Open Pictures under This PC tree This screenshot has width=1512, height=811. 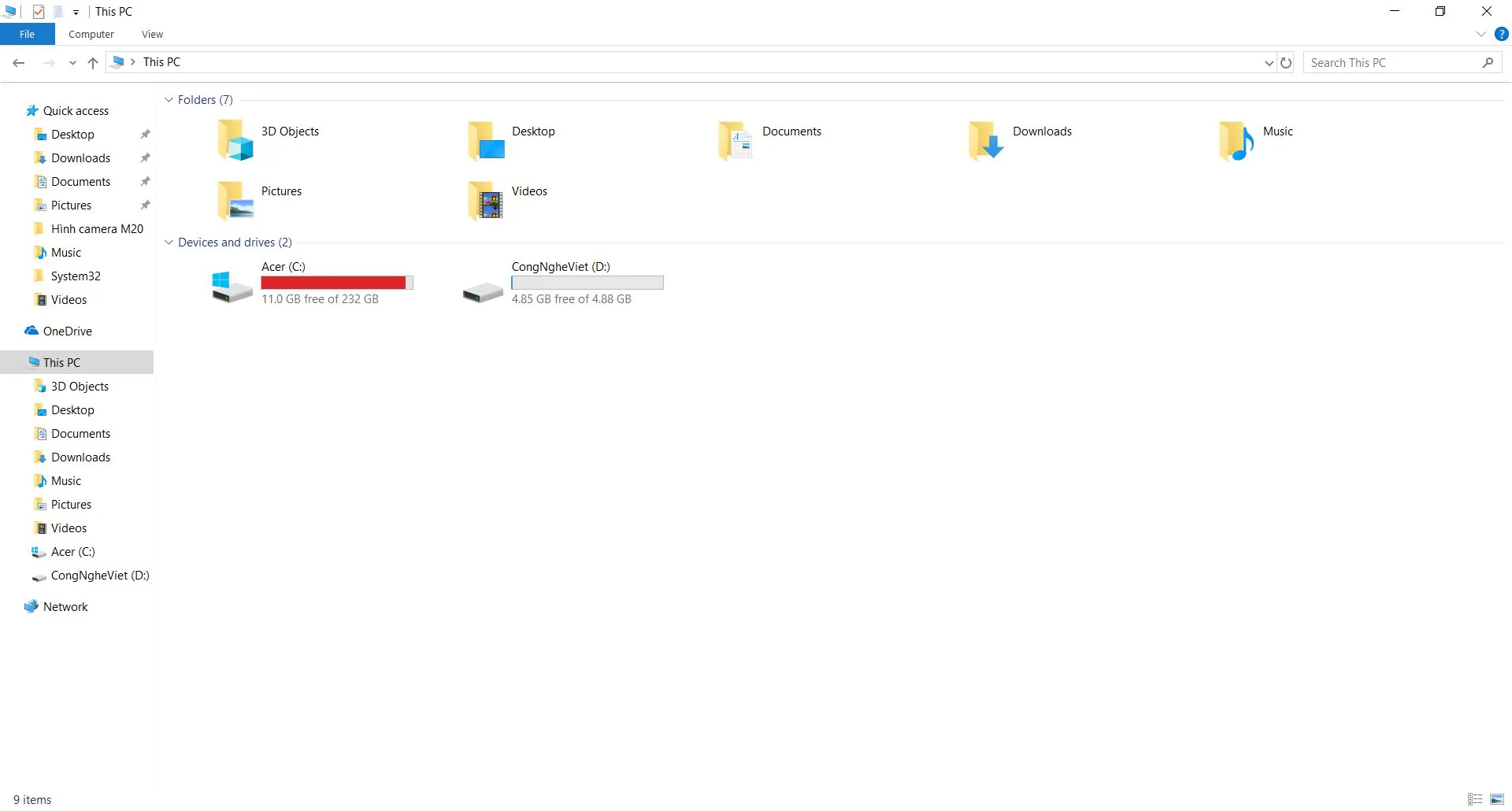(71, 505)
